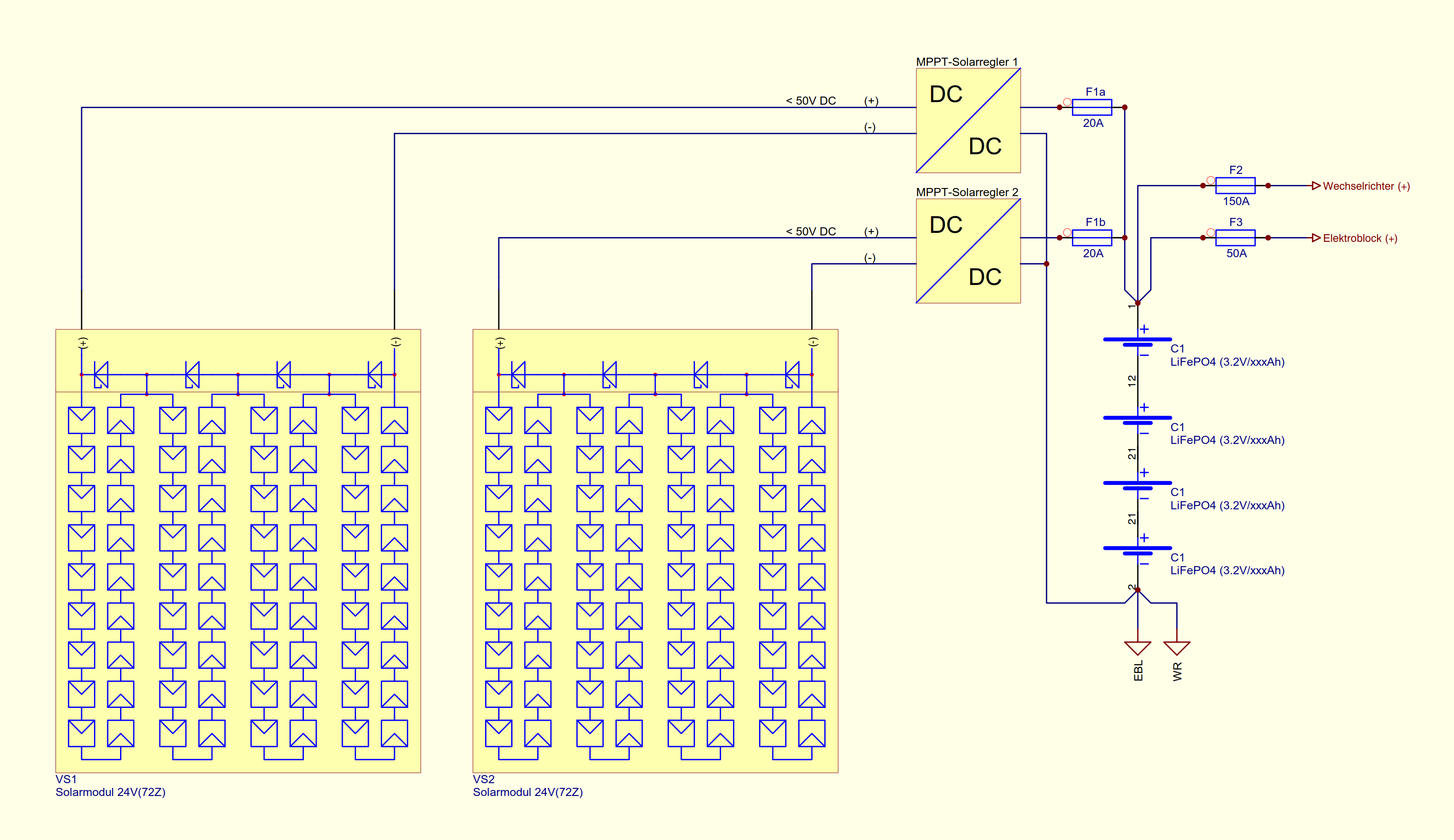Click the Elektroblock (+) output label

(1360, 238)
